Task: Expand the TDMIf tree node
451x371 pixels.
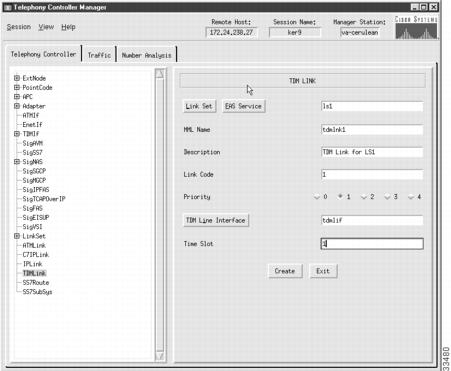Action: coord(17,134)
